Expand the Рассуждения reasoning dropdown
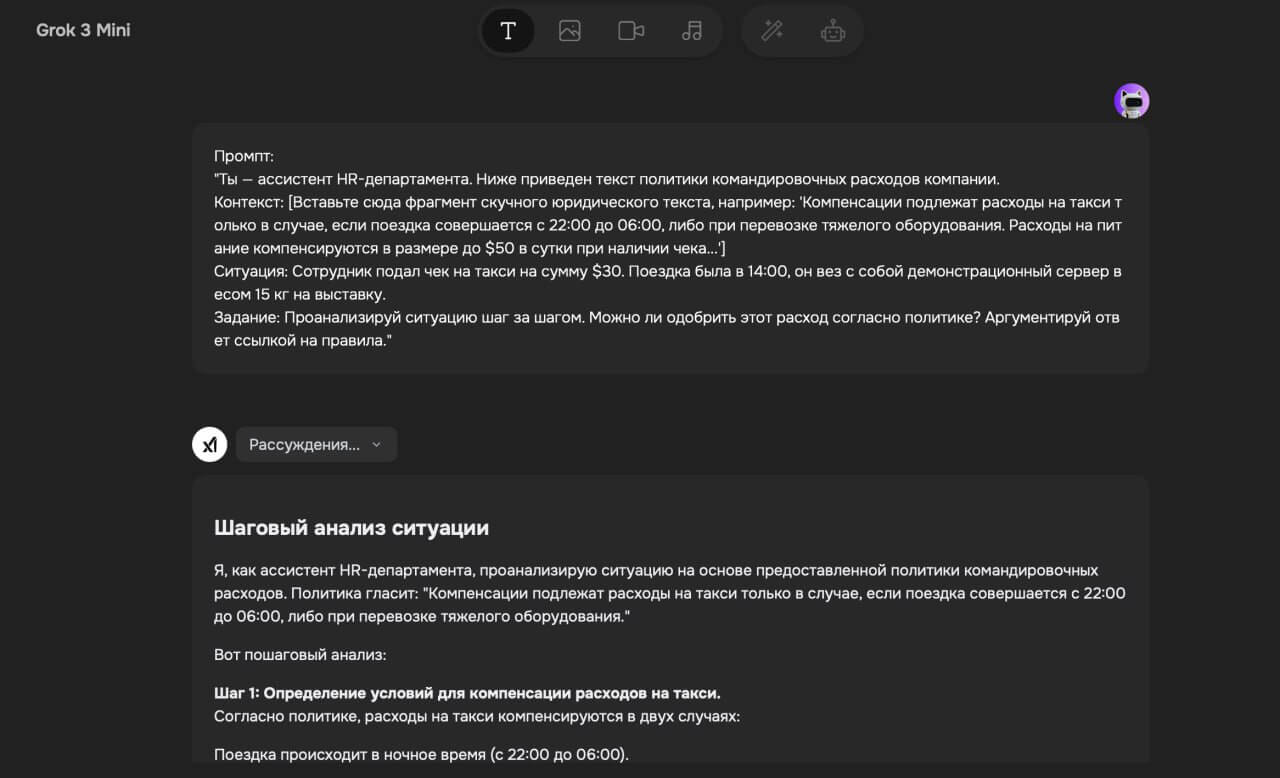 (304, 445)
